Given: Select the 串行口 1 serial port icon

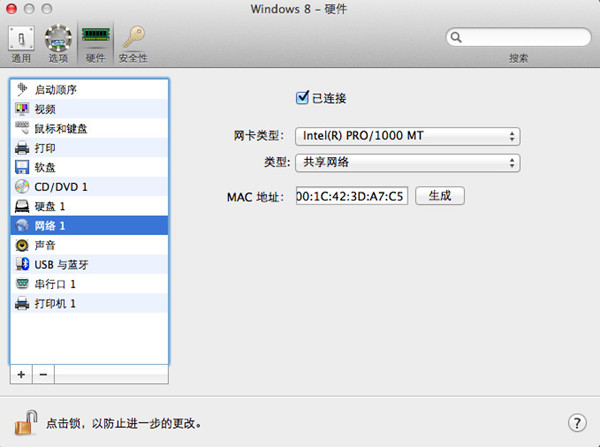Looking at the screenshot, I should click(x=22, y=284).
